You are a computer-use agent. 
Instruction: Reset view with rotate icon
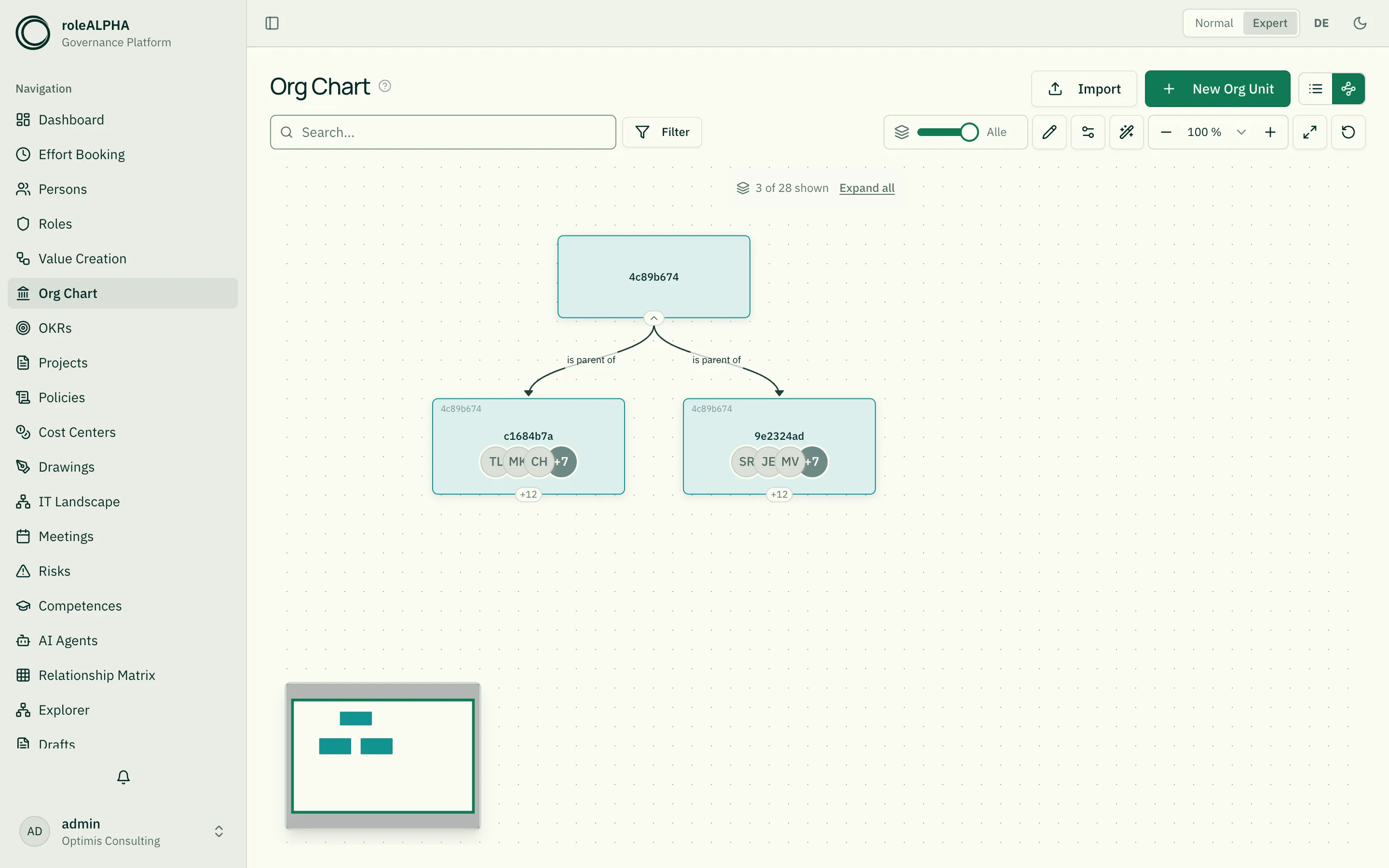coord(1348,132)
